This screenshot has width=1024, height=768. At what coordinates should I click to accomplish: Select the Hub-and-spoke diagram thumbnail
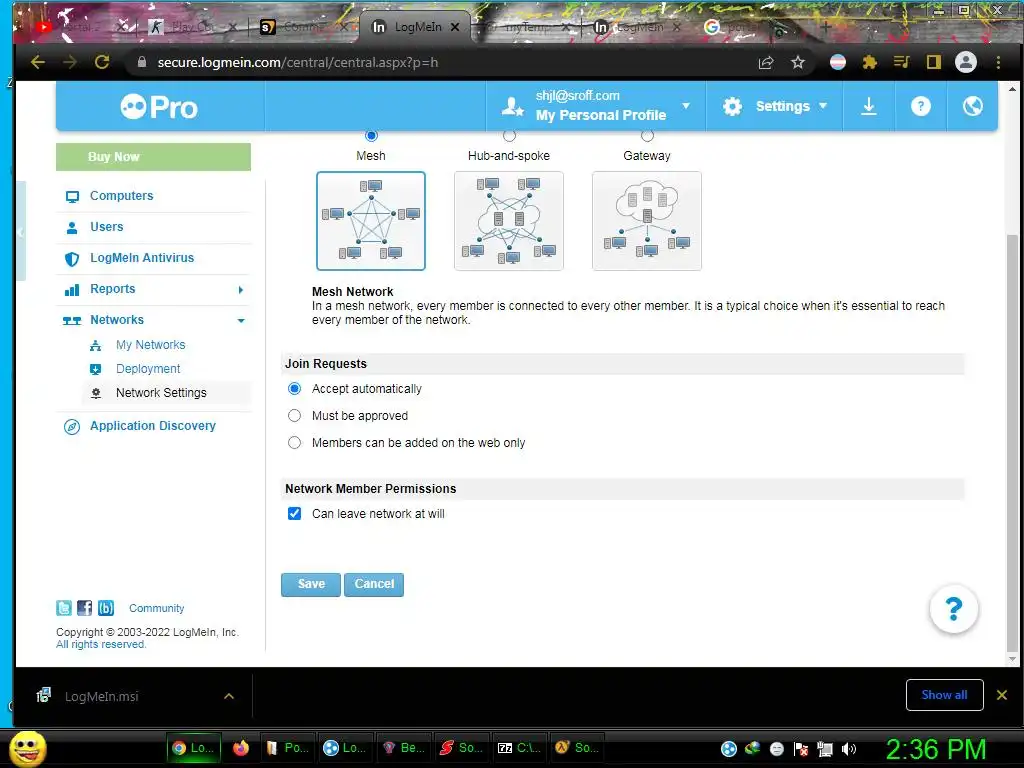click(509, 221)
